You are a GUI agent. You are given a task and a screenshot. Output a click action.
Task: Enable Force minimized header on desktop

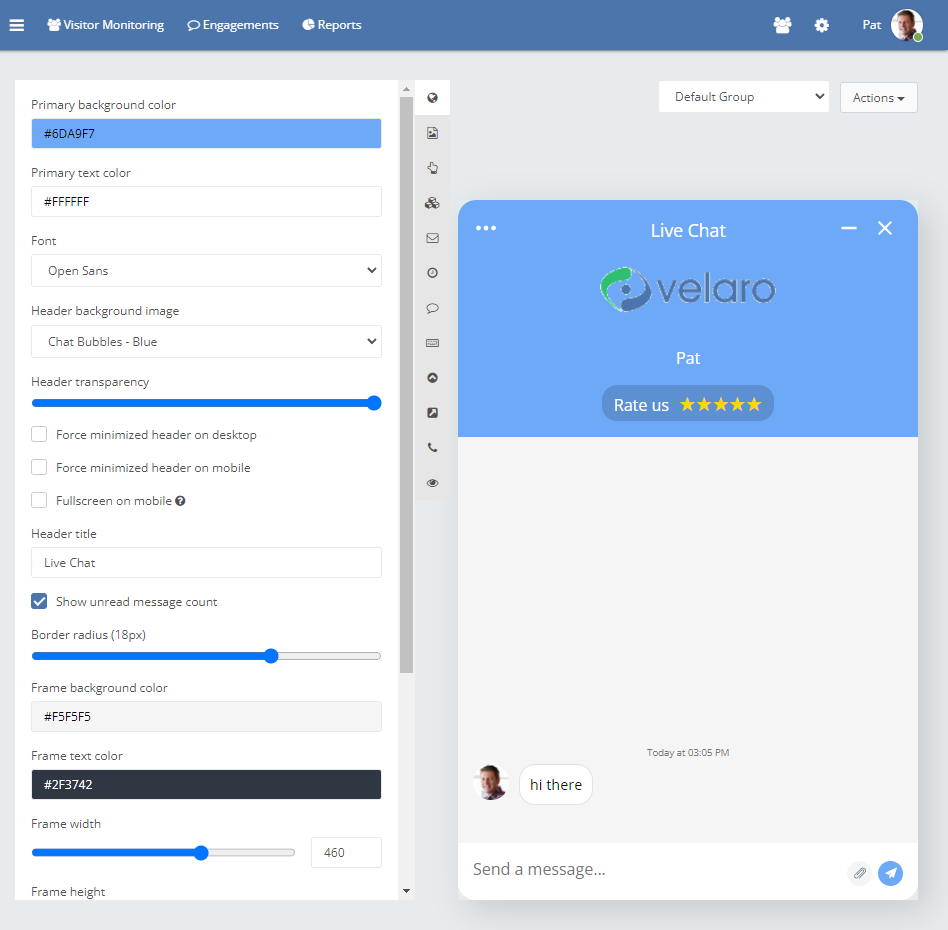pyautogui.click(x=39, y=434)
